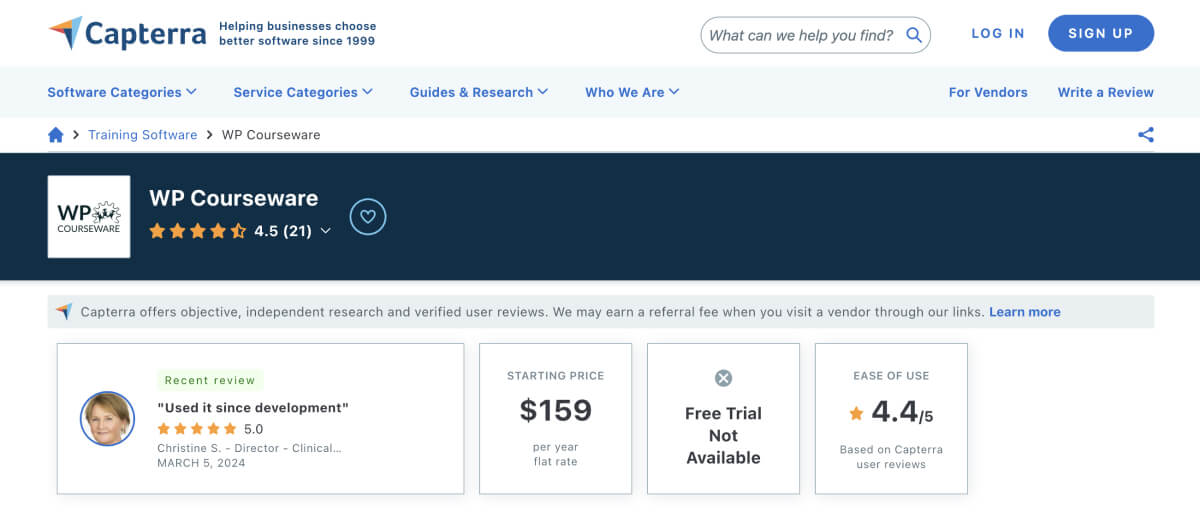Click the MARCH 5, 2024 review date
Viewport: 1200px width, 524px height.
(201, 463)
